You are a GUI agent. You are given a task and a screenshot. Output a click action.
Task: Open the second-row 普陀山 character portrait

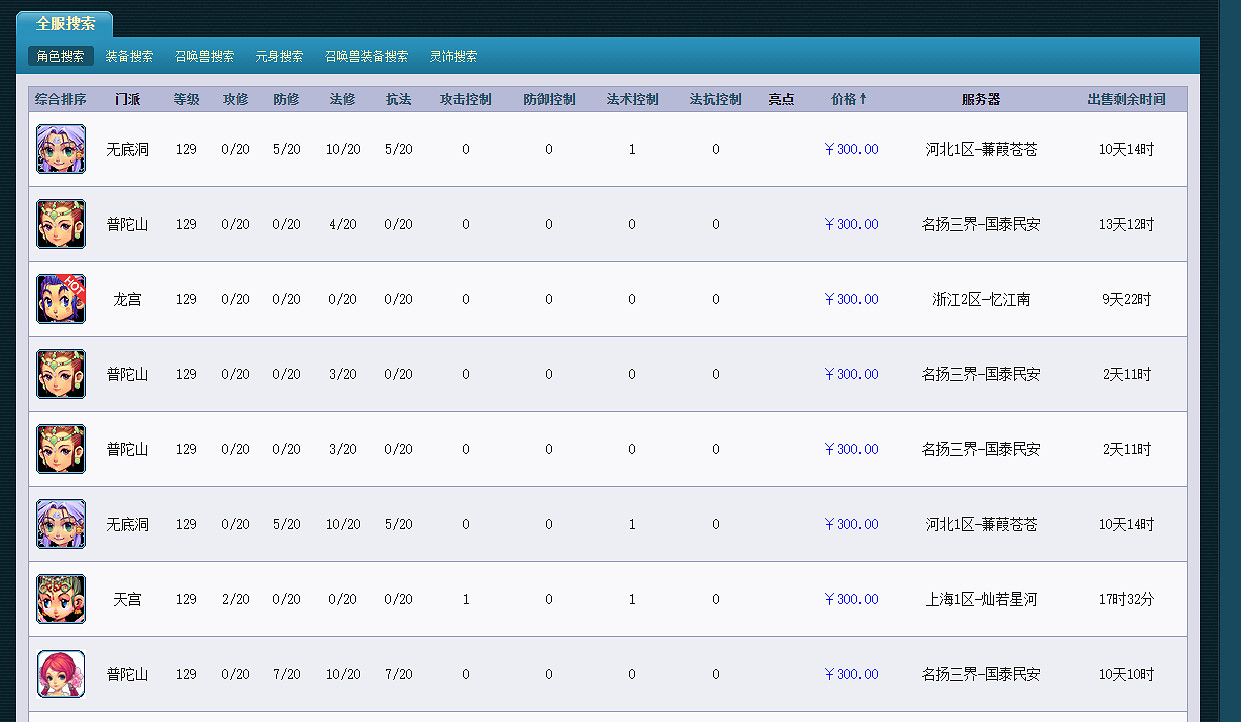coord(61,224)
